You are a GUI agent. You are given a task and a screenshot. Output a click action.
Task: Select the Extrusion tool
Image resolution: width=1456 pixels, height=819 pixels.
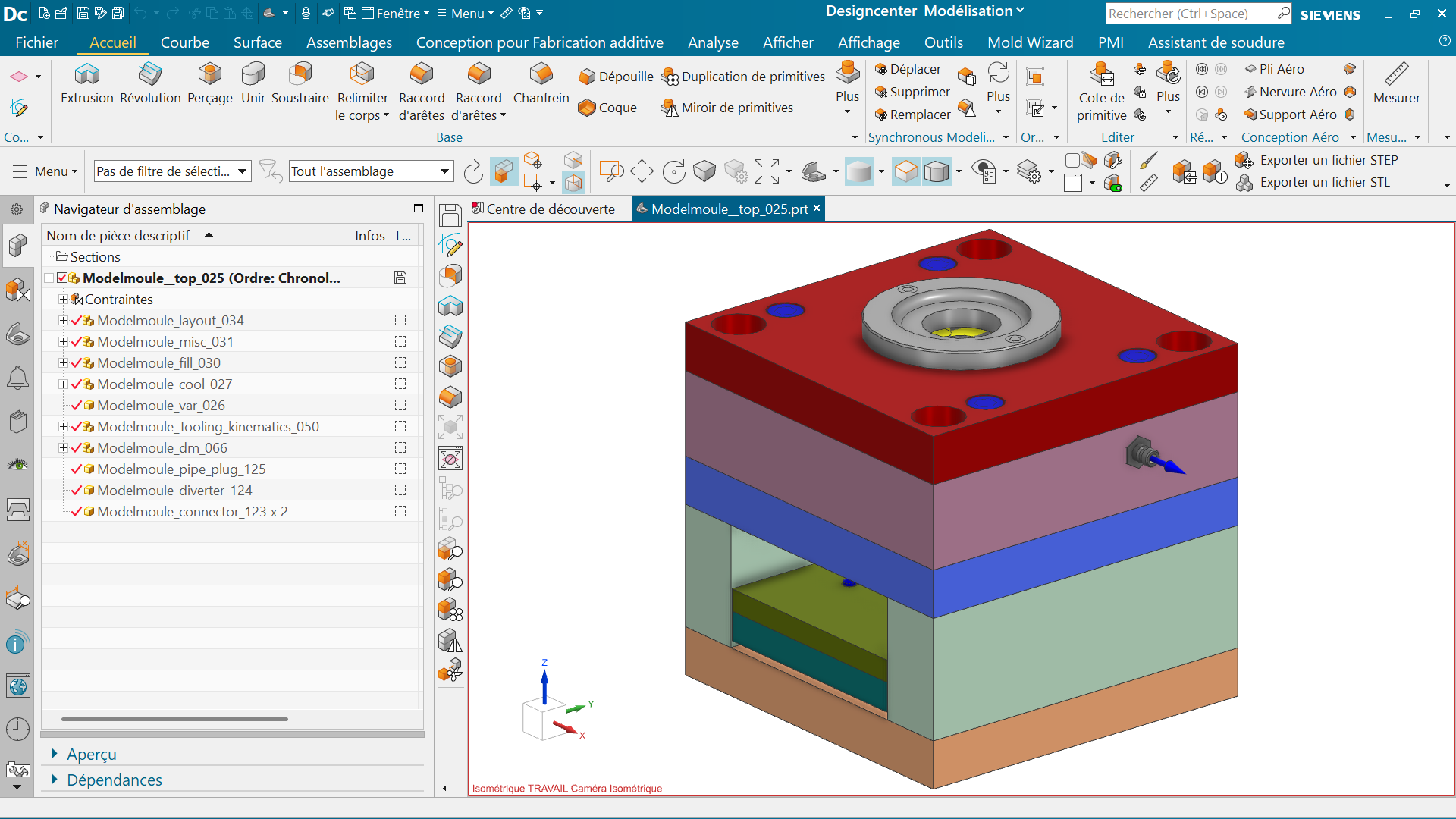click(86, 83)
